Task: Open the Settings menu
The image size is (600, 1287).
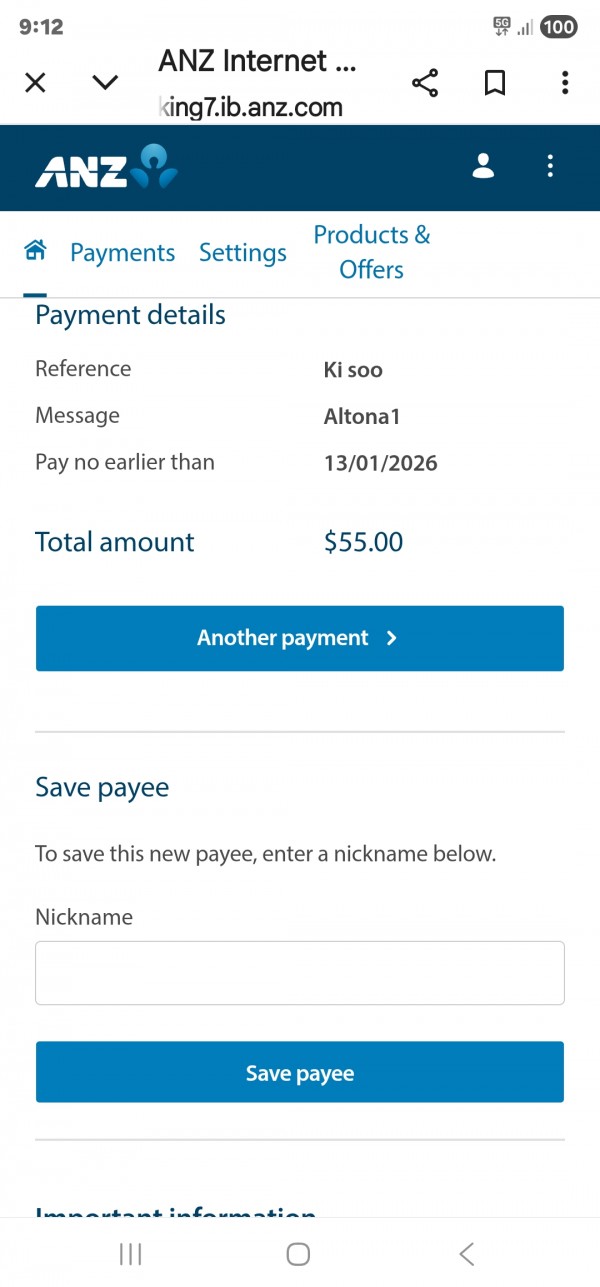Action: [242, 253]
